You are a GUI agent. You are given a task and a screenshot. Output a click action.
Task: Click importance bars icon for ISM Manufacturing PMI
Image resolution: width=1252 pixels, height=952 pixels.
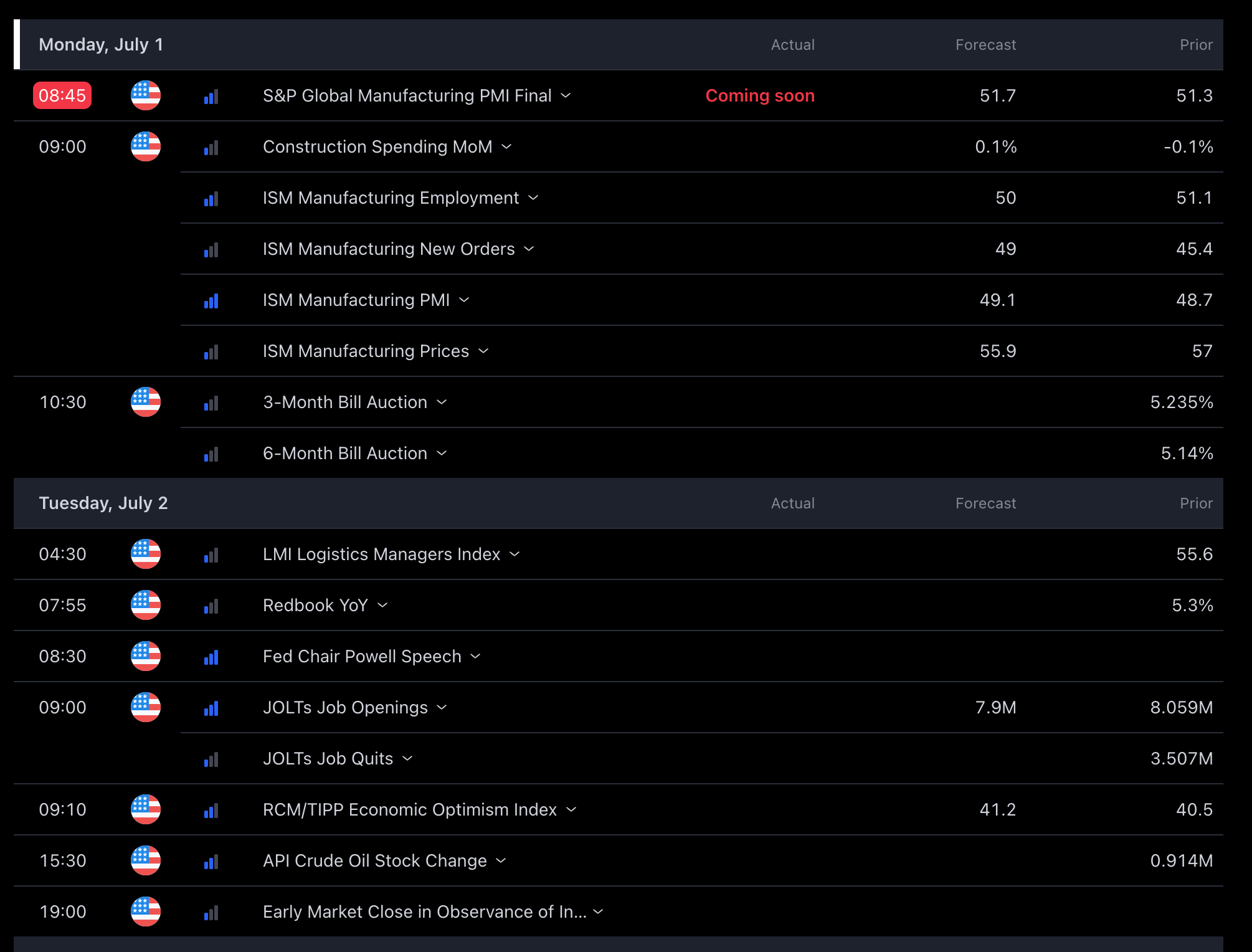[211, 301]
